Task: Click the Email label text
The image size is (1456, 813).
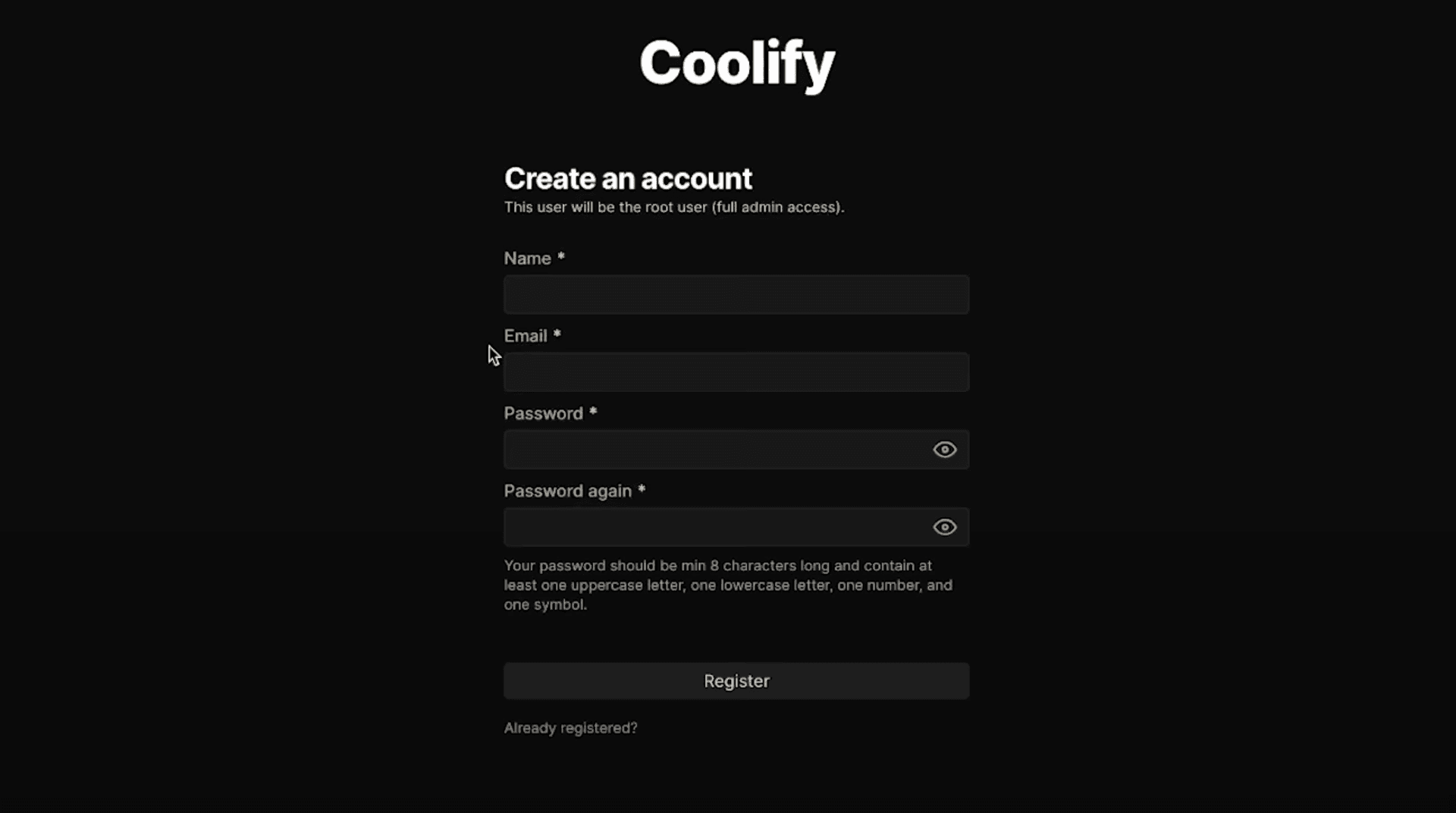Action: click(526, 335)
